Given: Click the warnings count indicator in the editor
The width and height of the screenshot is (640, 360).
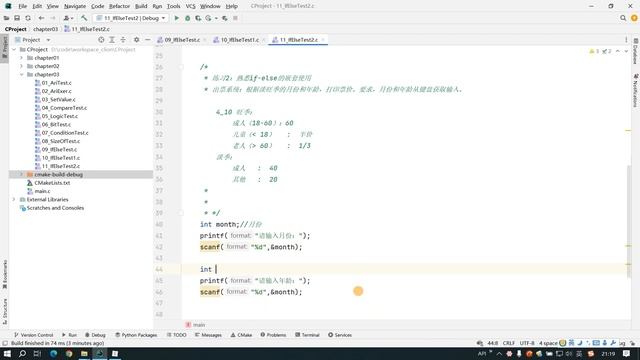Looking at the screenshot, I should pyautogui.click(x=594, y=51).
